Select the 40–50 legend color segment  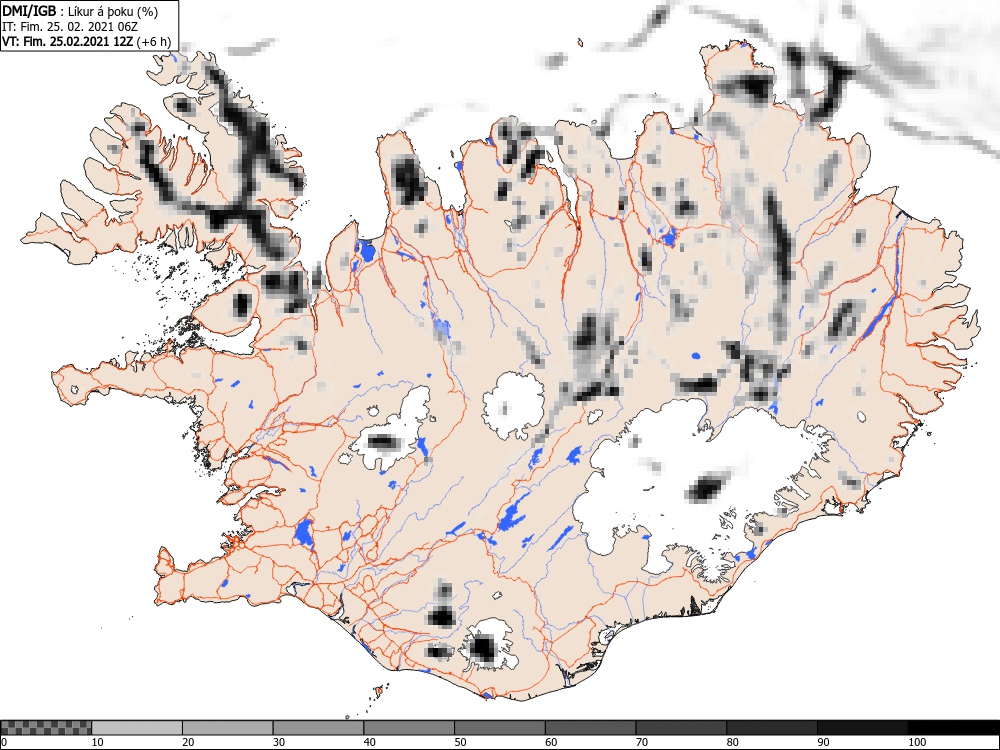(409, 728)
